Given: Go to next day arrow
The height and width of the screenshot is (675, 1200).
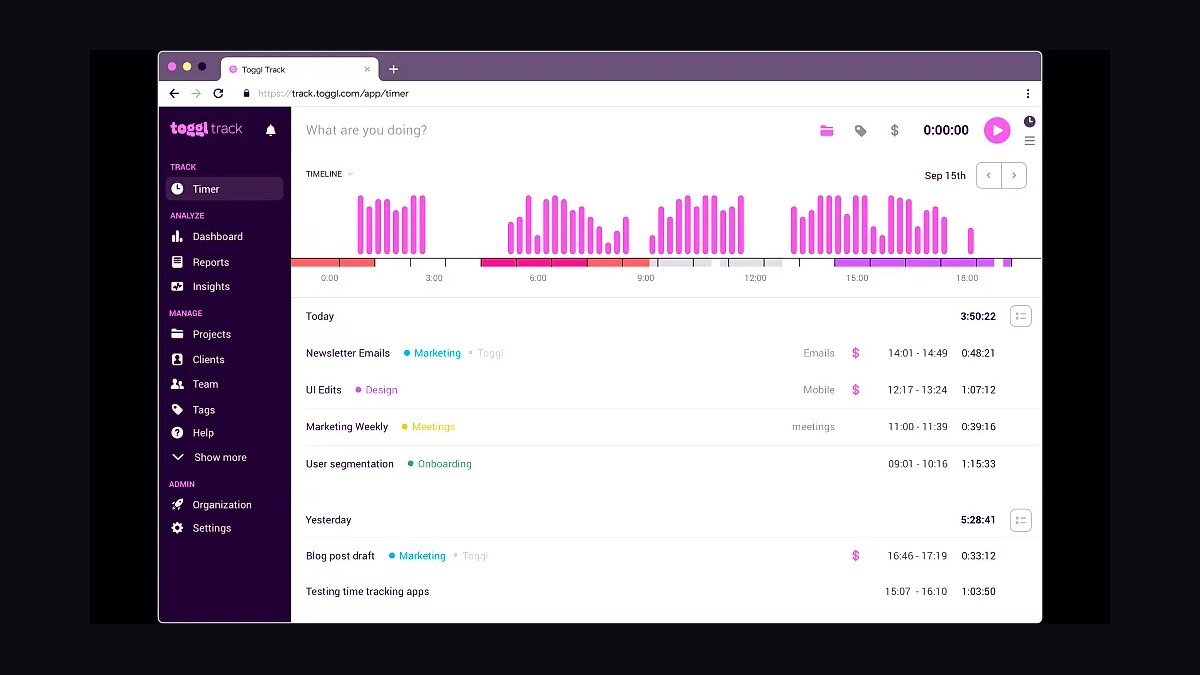Looking at the screenshot, I should click(x=1014, y=175).
